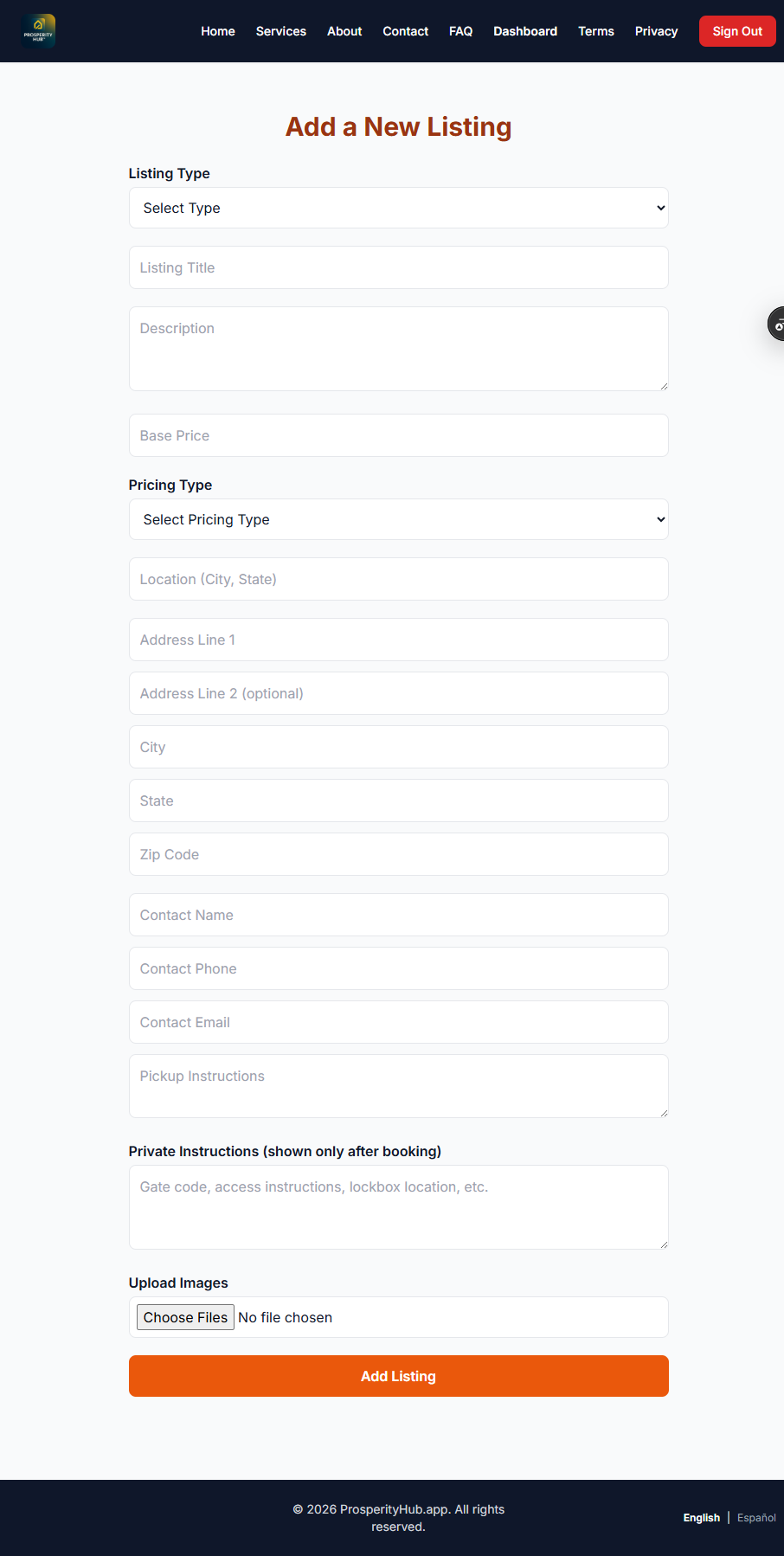Image resolution: width=784 pixels, height=1556 pixels.
Task: Click the Contact Email field
Action: 398,1022
